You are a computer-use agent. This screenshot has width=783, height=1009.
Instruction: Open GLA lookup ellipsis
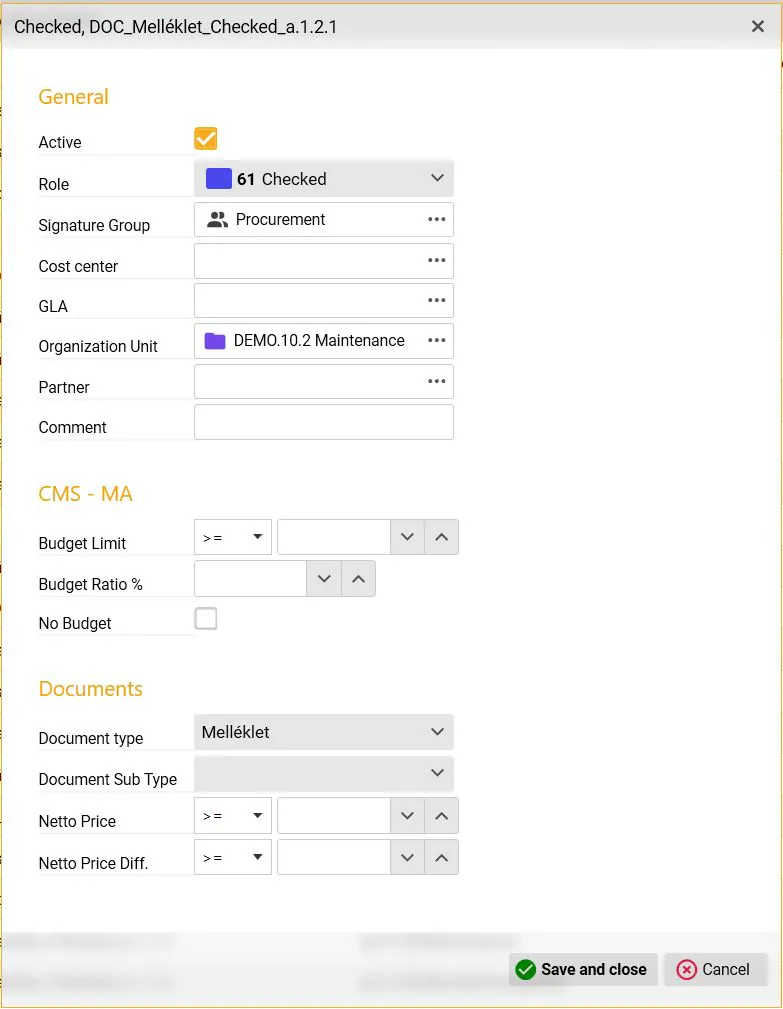click(x=436, y=300)
